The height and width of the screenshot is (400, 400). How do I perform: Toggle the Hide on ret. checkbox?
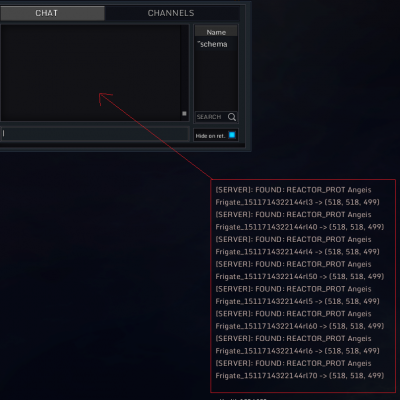click(232, 135)
